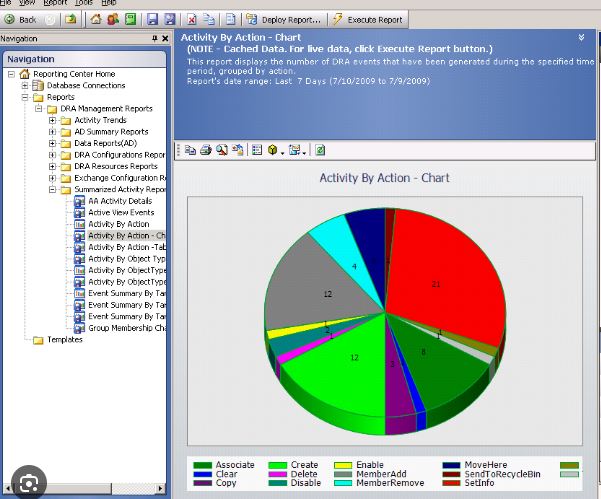The width and height of the screenshot is (601, 499).
Task: Close the Navigation panel
Action: [165, 38]
